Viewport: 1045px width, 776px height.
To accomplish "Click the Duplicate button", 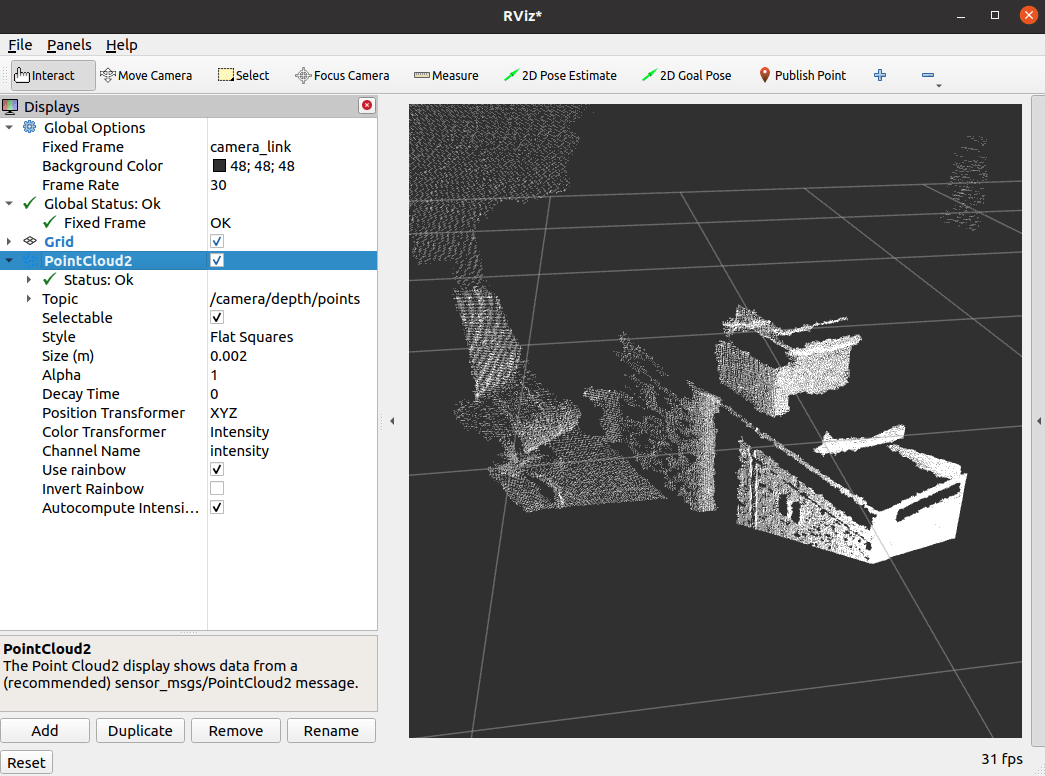I will [x=140, y=731].
